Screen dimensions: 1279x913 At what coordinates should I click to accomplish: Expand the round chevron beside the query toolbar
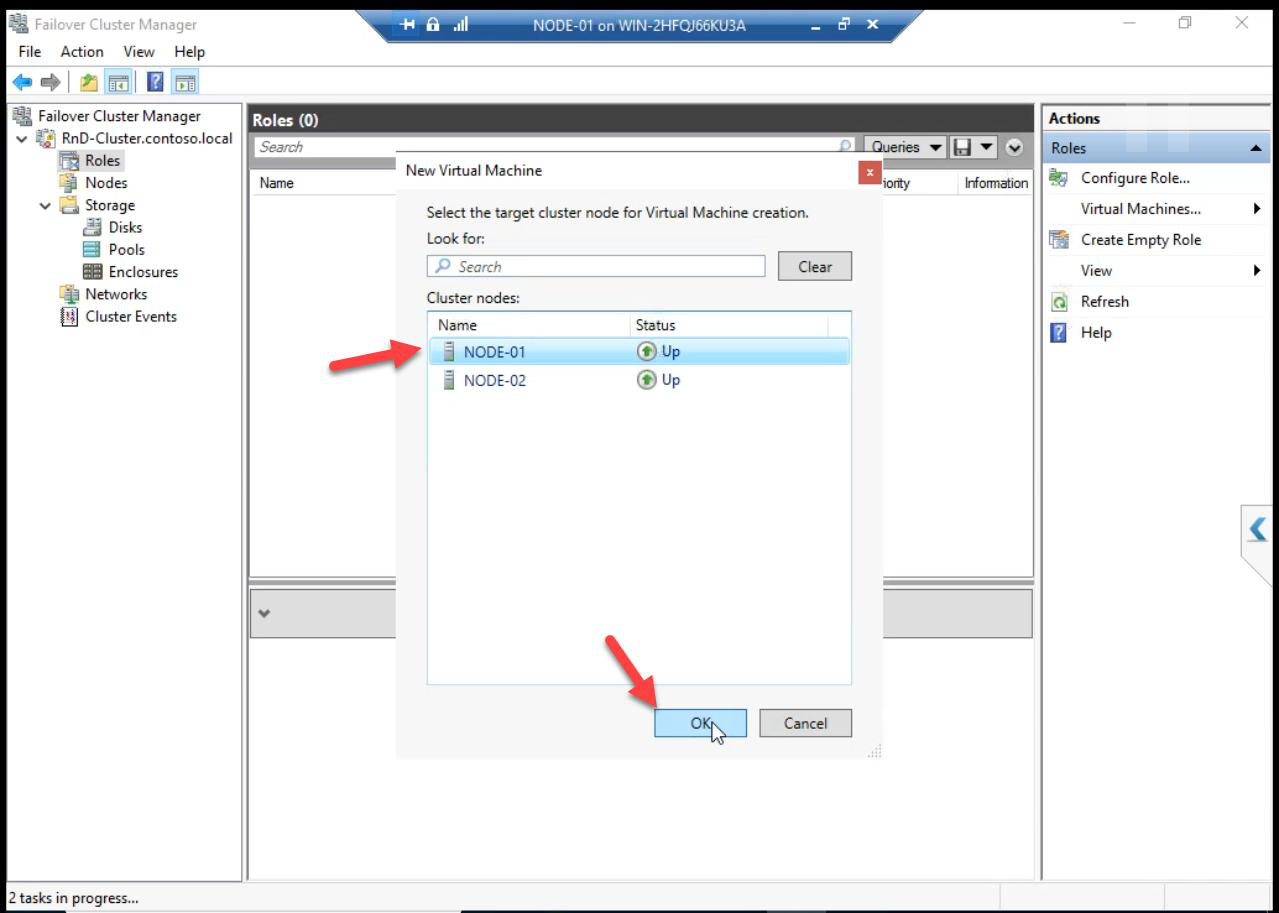pos(1015,147)
